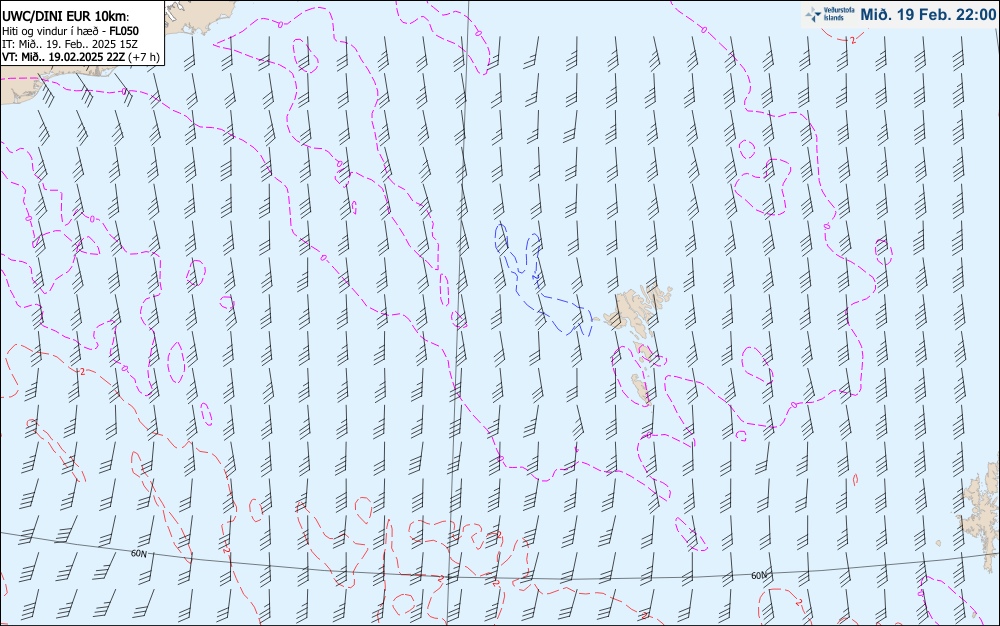1000x626 pixels.
Task: Select "Hiti og vindur í hæð - FL050" line
Action: click(x=70, y=31)
